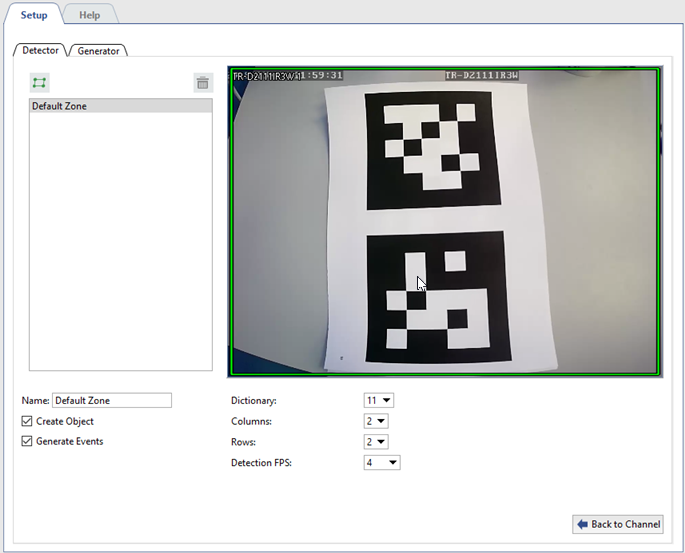Viewport: 685px width, 553px height.
Task: Open the Help tab
Action: click(89, 14)
